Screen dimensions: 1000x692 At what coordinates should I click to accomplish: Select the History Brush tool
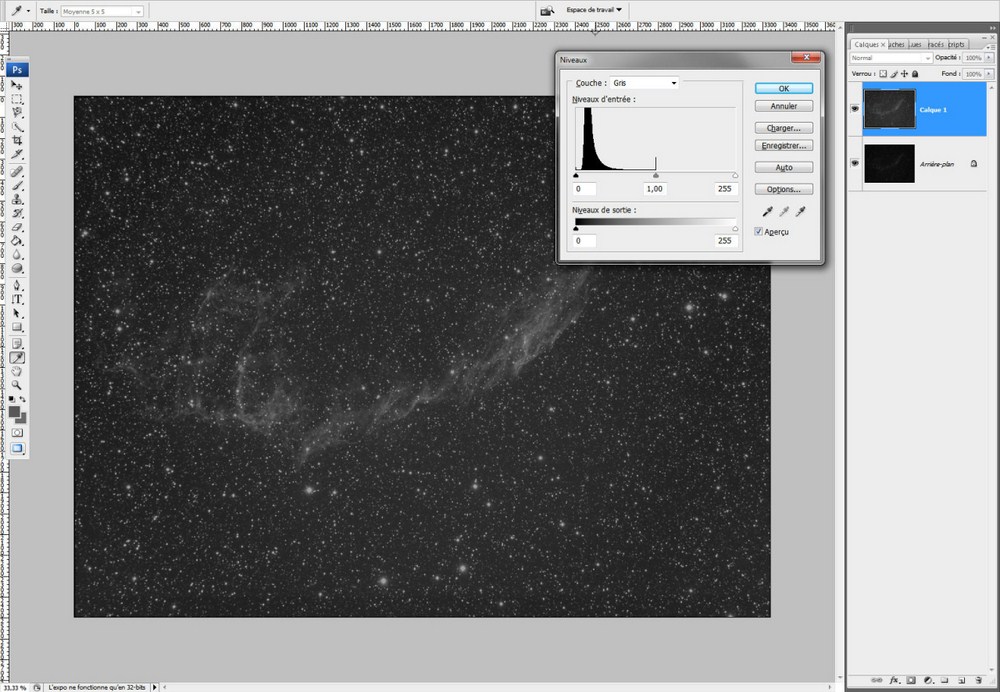pyautogui.click(x=17, y=214)
